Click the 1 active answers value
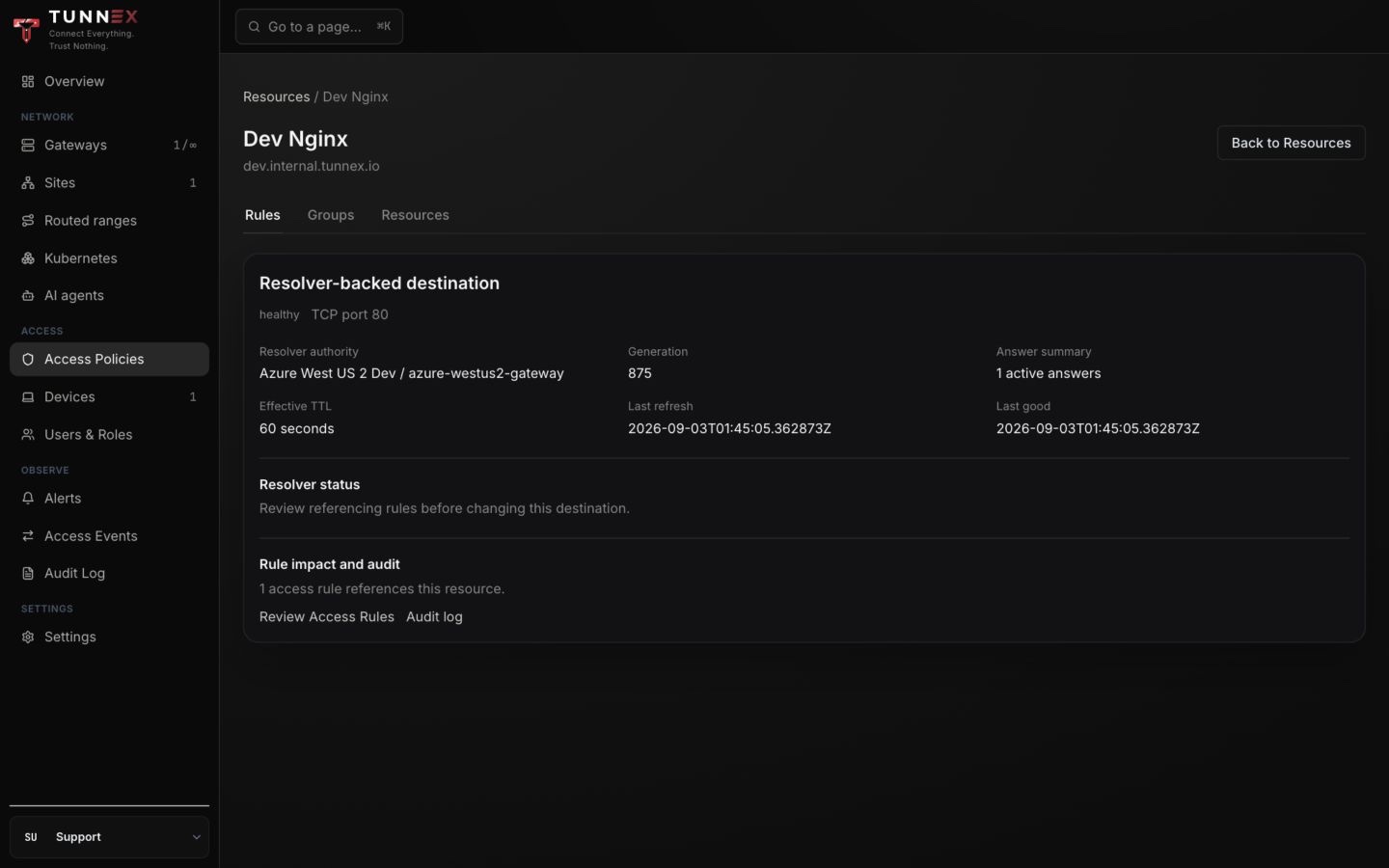 tap(1049, 373)
